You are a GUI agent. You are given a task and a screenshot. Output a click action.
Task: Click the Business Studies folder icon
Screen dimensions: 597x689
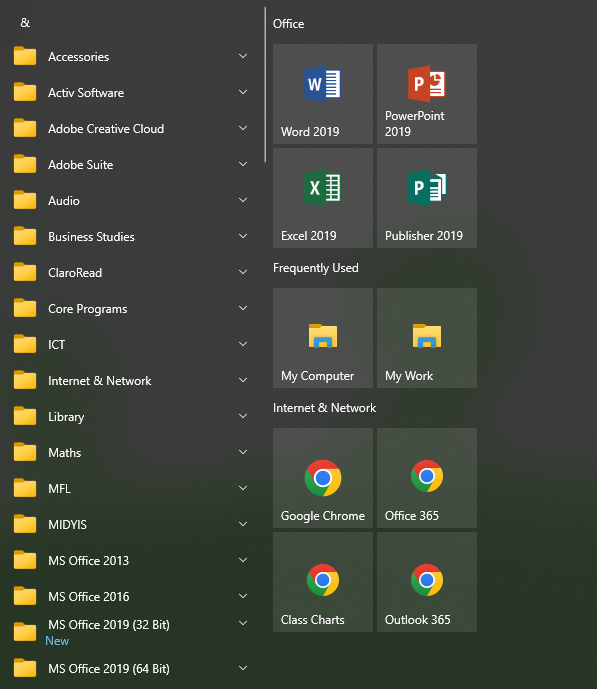click(25, 236)
